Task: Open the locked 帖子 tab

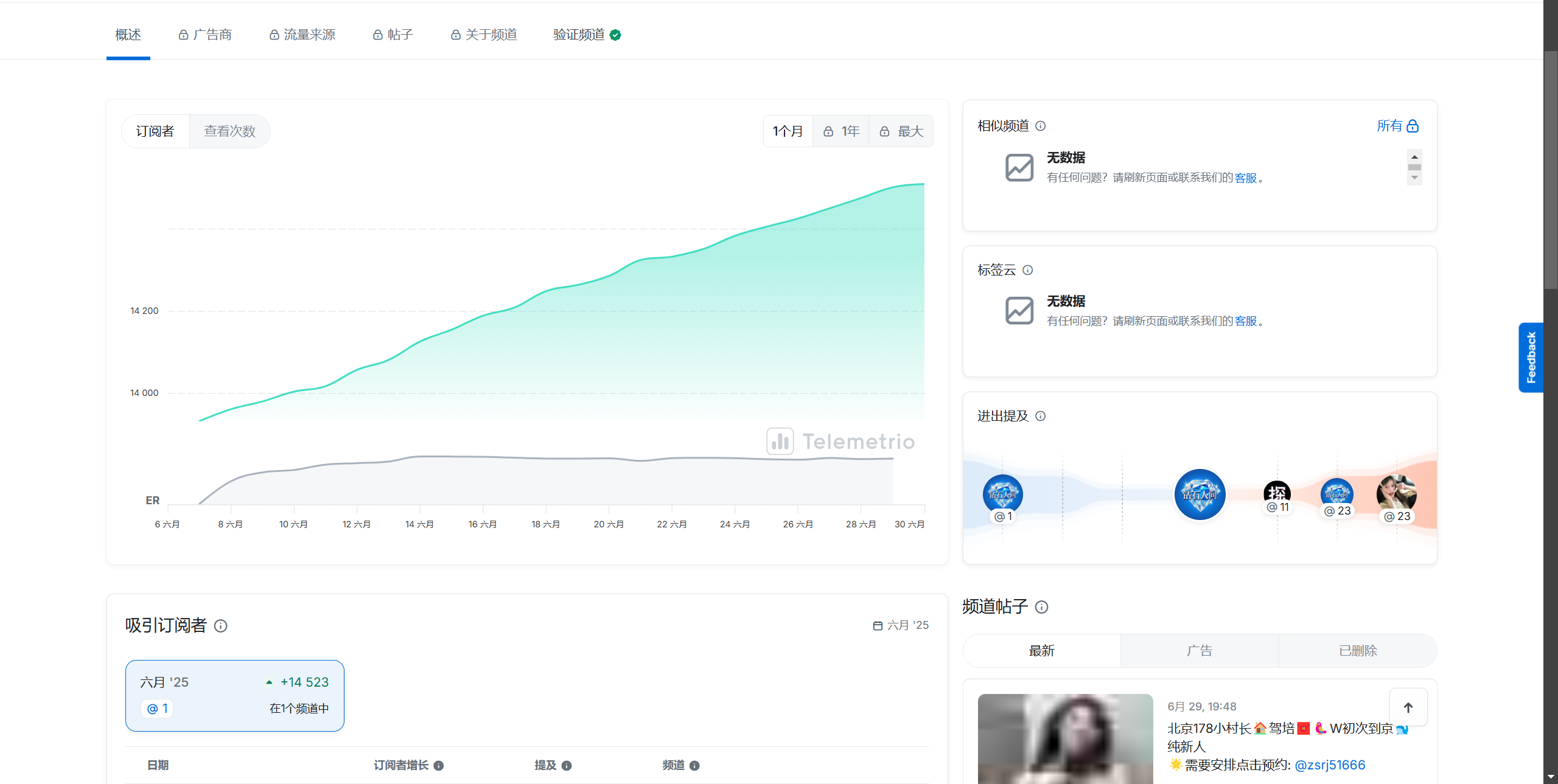Action: point(393,35)
